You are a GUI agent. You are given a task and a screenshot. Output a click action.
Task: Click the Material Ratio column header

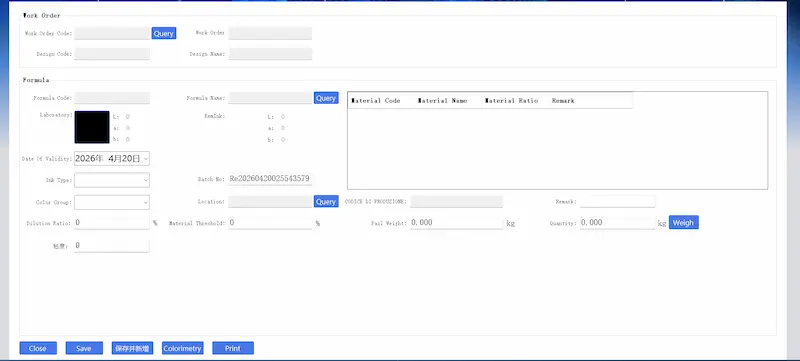(x=511, y=101)
